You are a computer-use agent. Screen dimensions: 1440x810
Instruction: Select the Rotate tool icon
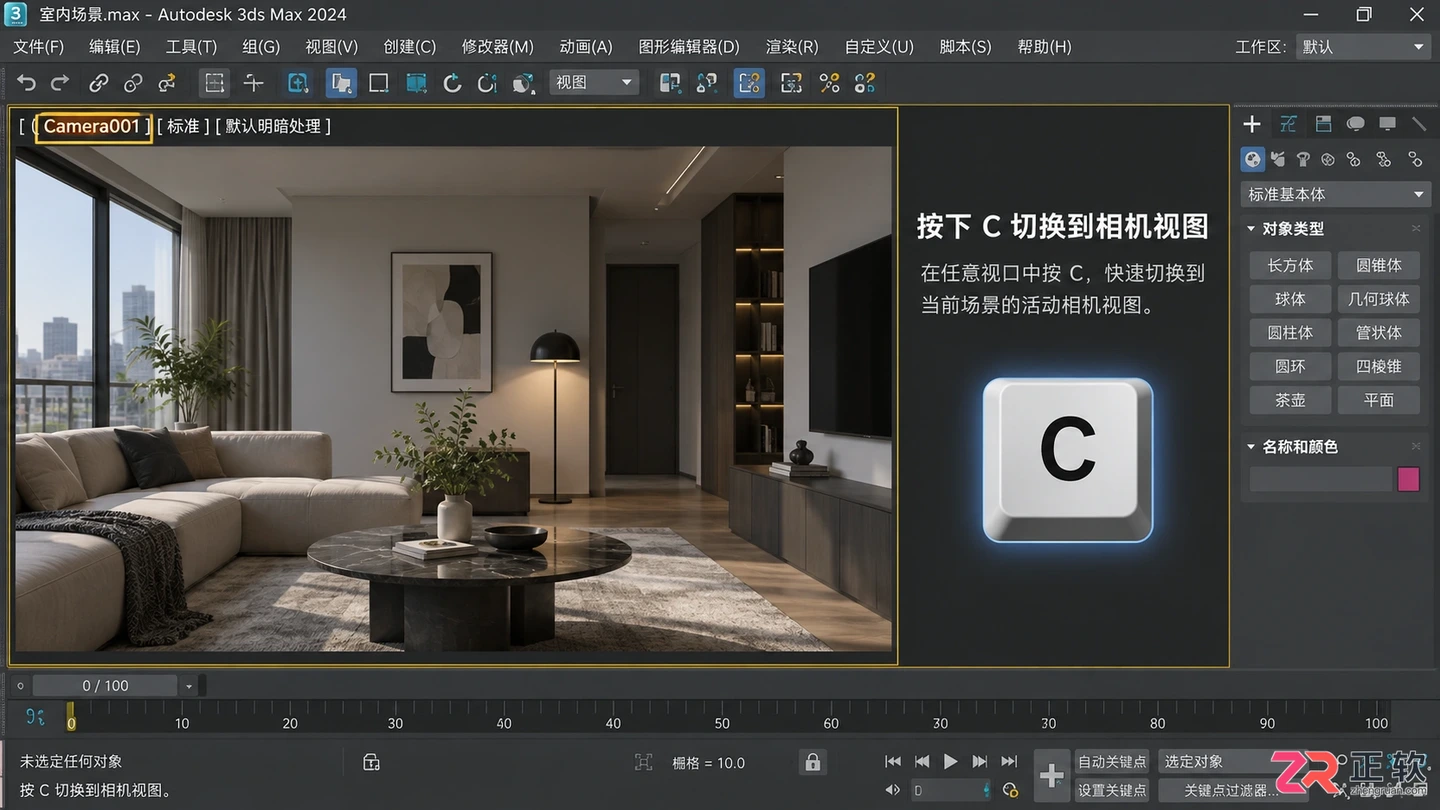coord(452,83)
